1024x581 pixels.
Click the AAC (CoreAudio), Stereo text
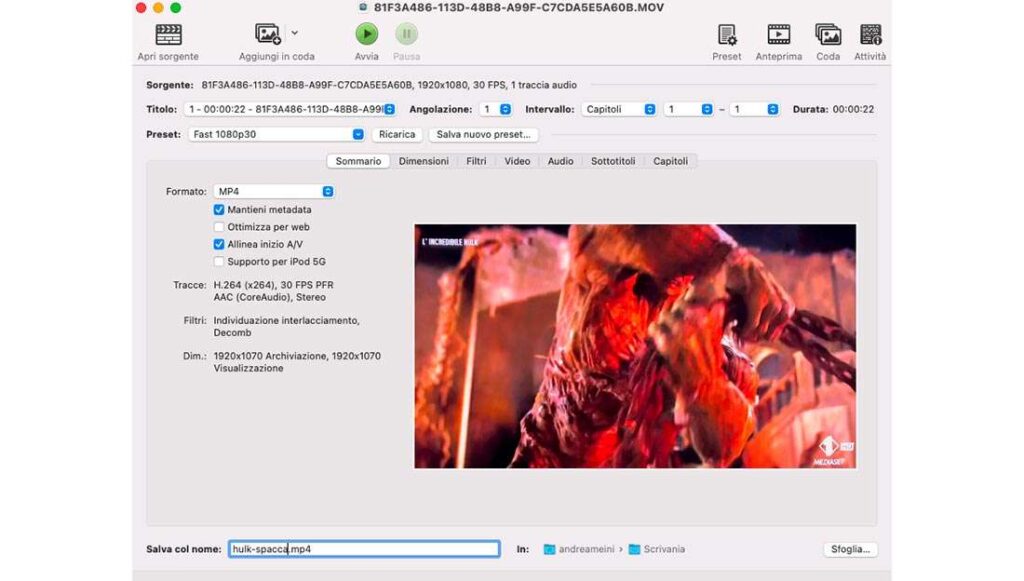point(269,297)
